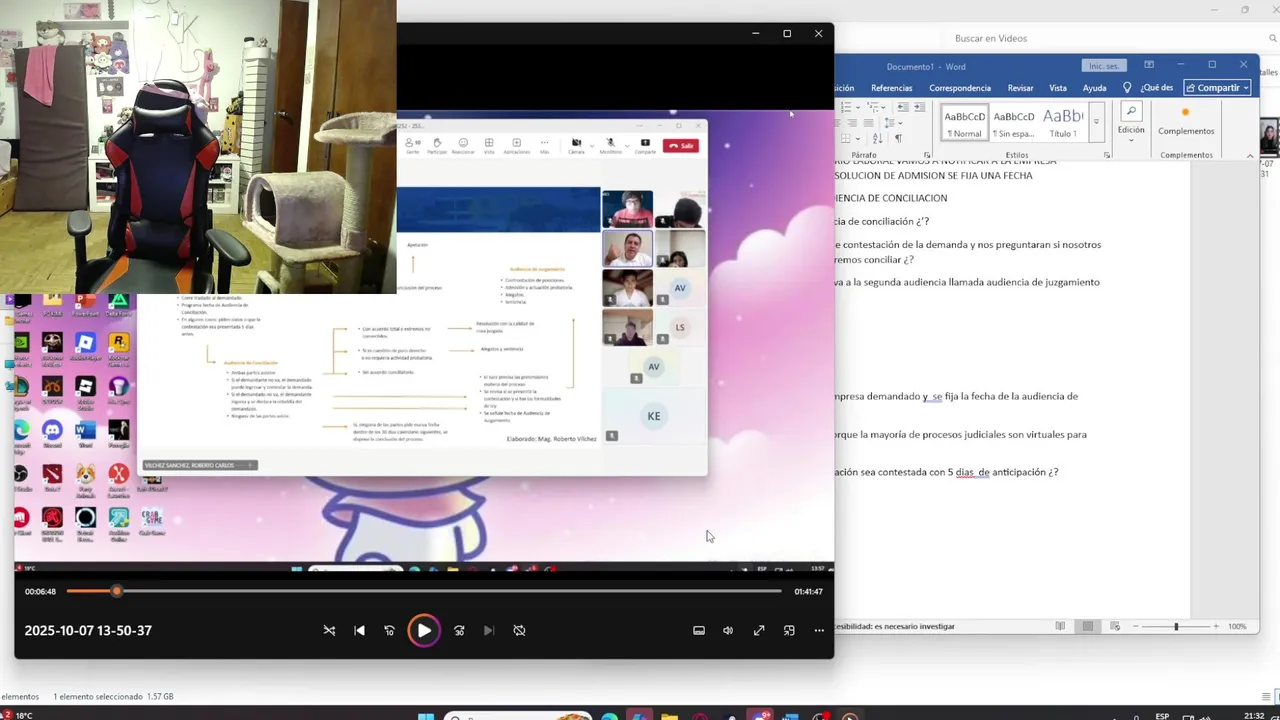Toggle shuffle in the media player
Screen dimensions: 1280x720
point(329,631)
